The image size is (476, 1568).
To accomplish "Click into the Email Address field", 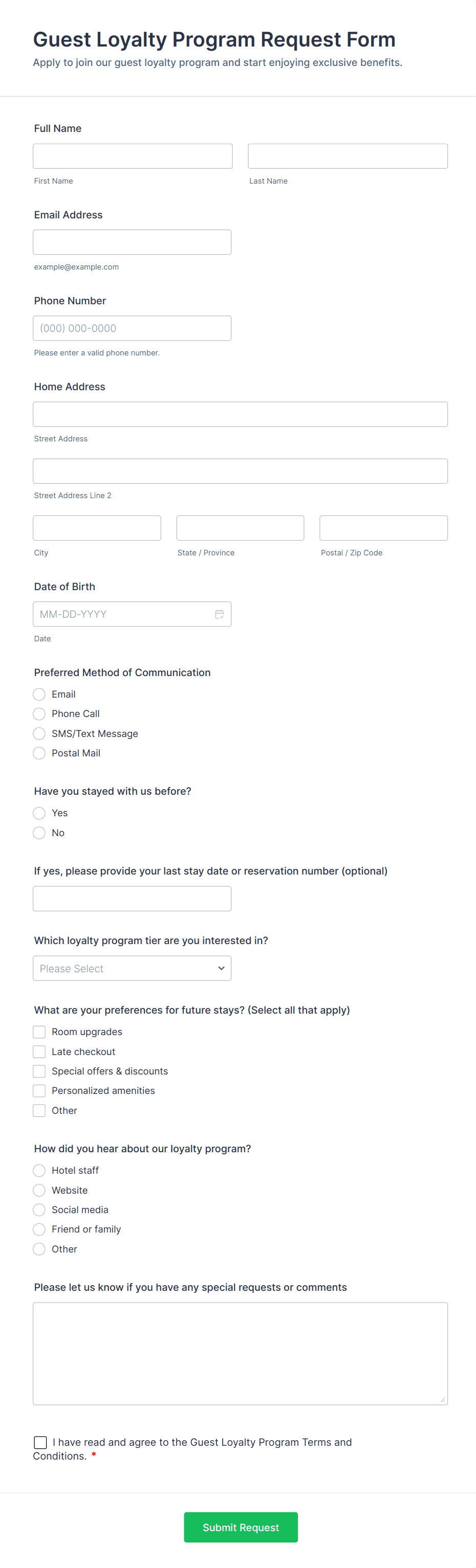I will 132,242.
